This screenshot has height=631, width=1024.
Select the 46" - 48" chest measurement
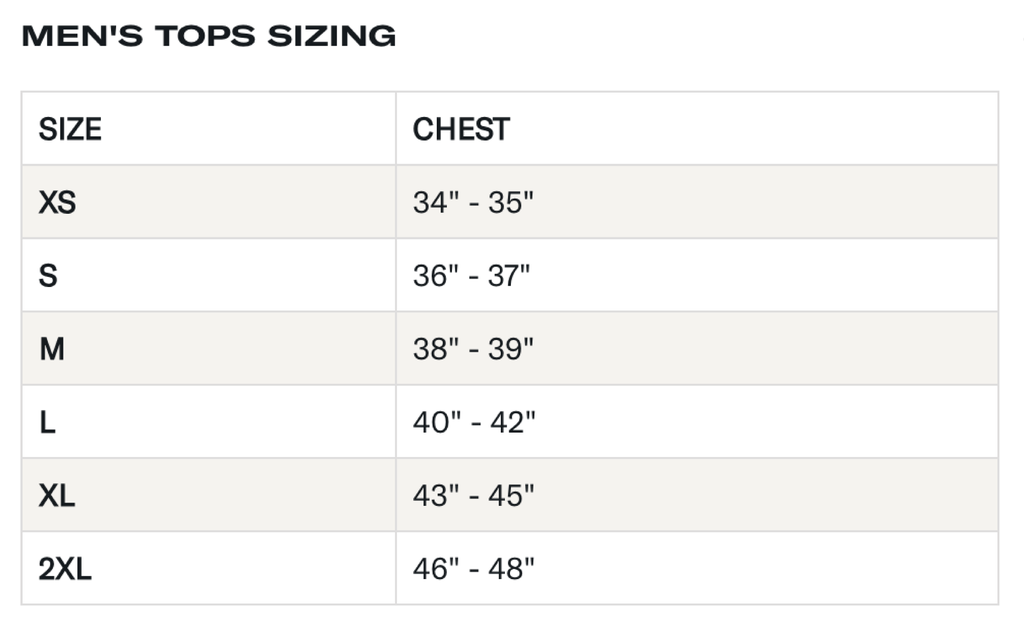pos(474,569)
